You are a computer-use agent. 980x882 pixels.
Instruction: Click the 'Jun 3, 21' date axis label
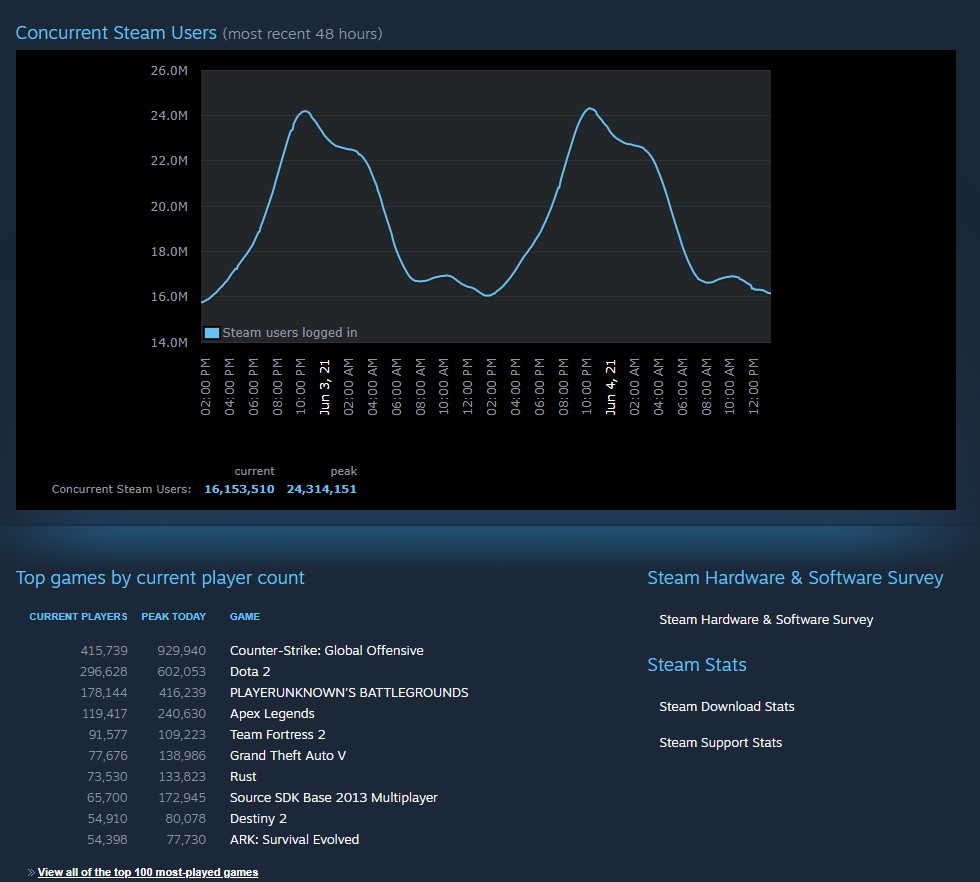[324, 387]
